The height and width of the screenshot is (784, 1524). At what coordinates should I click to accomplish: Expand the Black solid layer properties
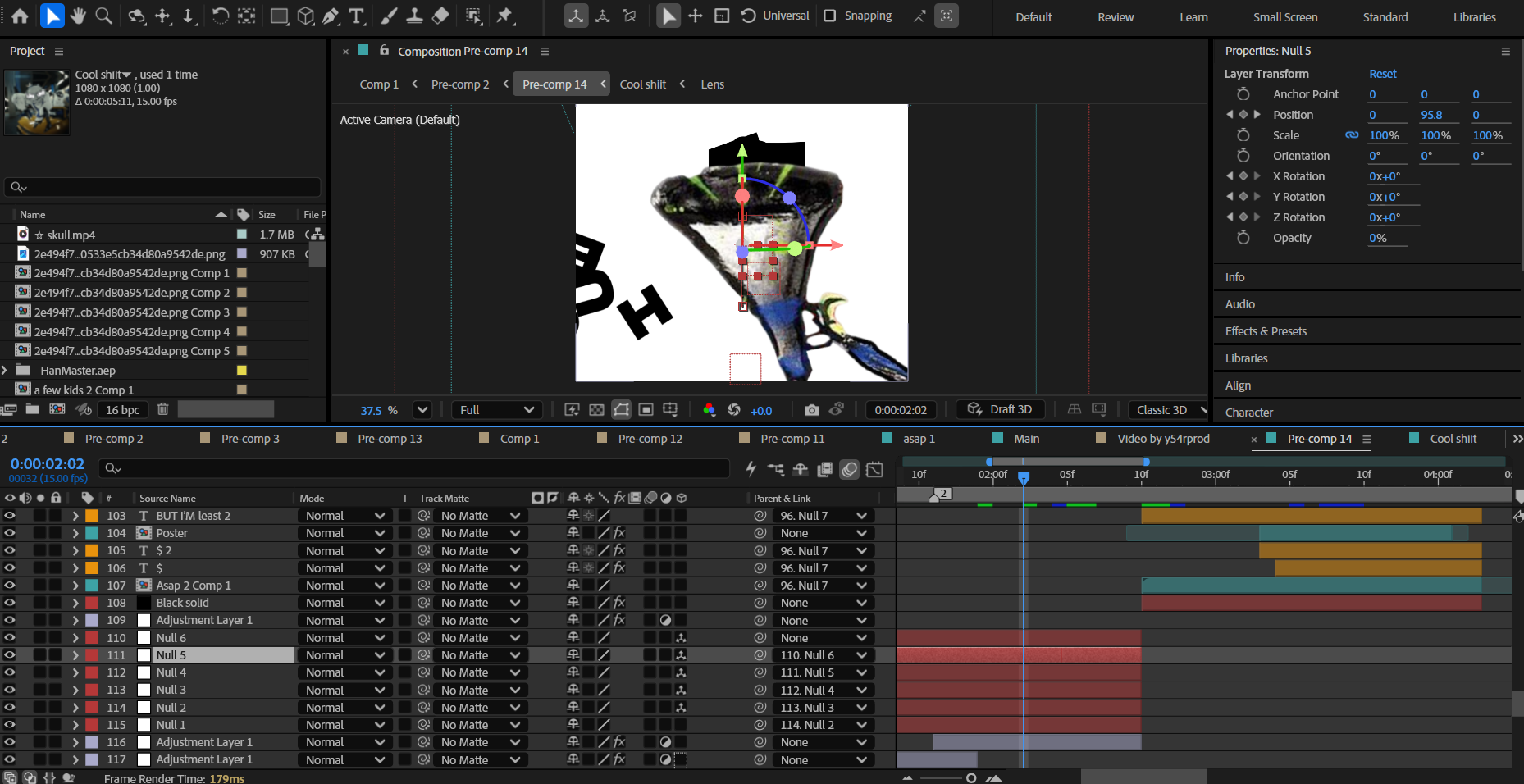75,603
